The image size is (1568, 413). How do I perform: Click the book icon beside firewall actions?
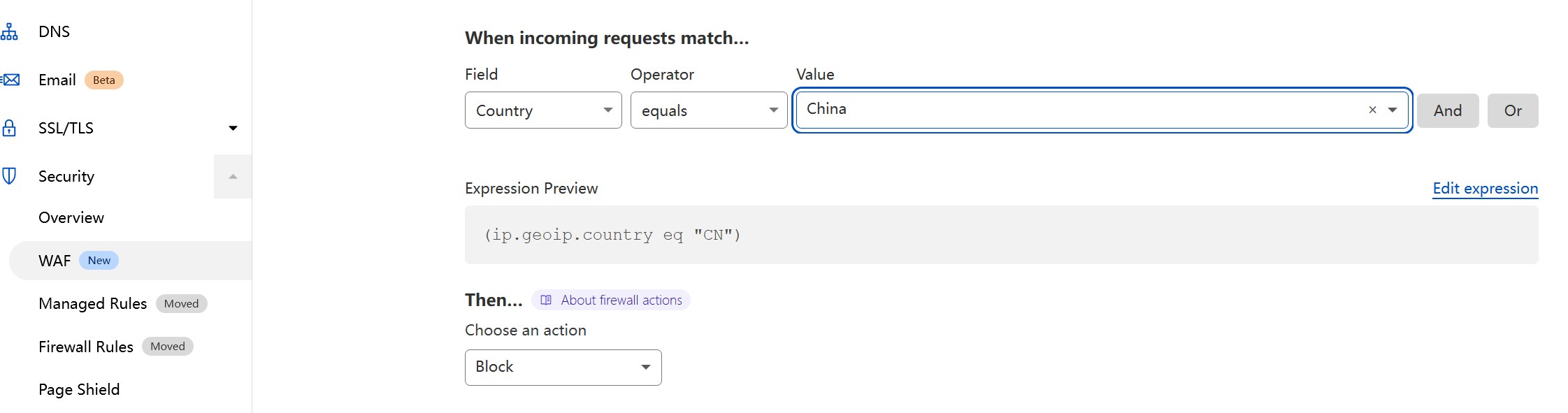click(x=546, y=300)
